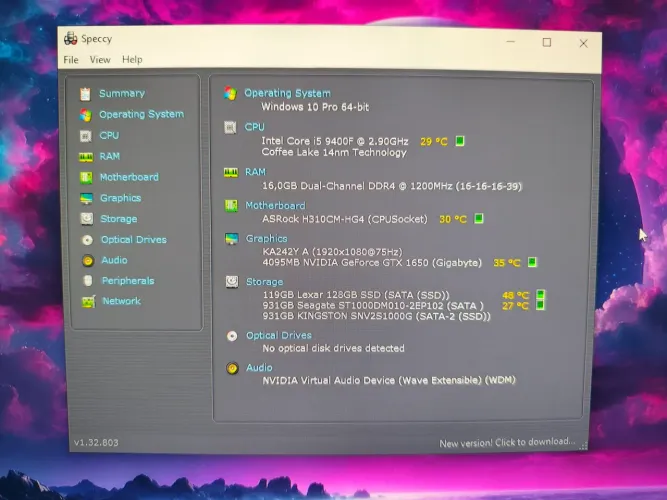667x500 pixels.
Task: Show Storage details from sidebar
Action: click(119, 219)
